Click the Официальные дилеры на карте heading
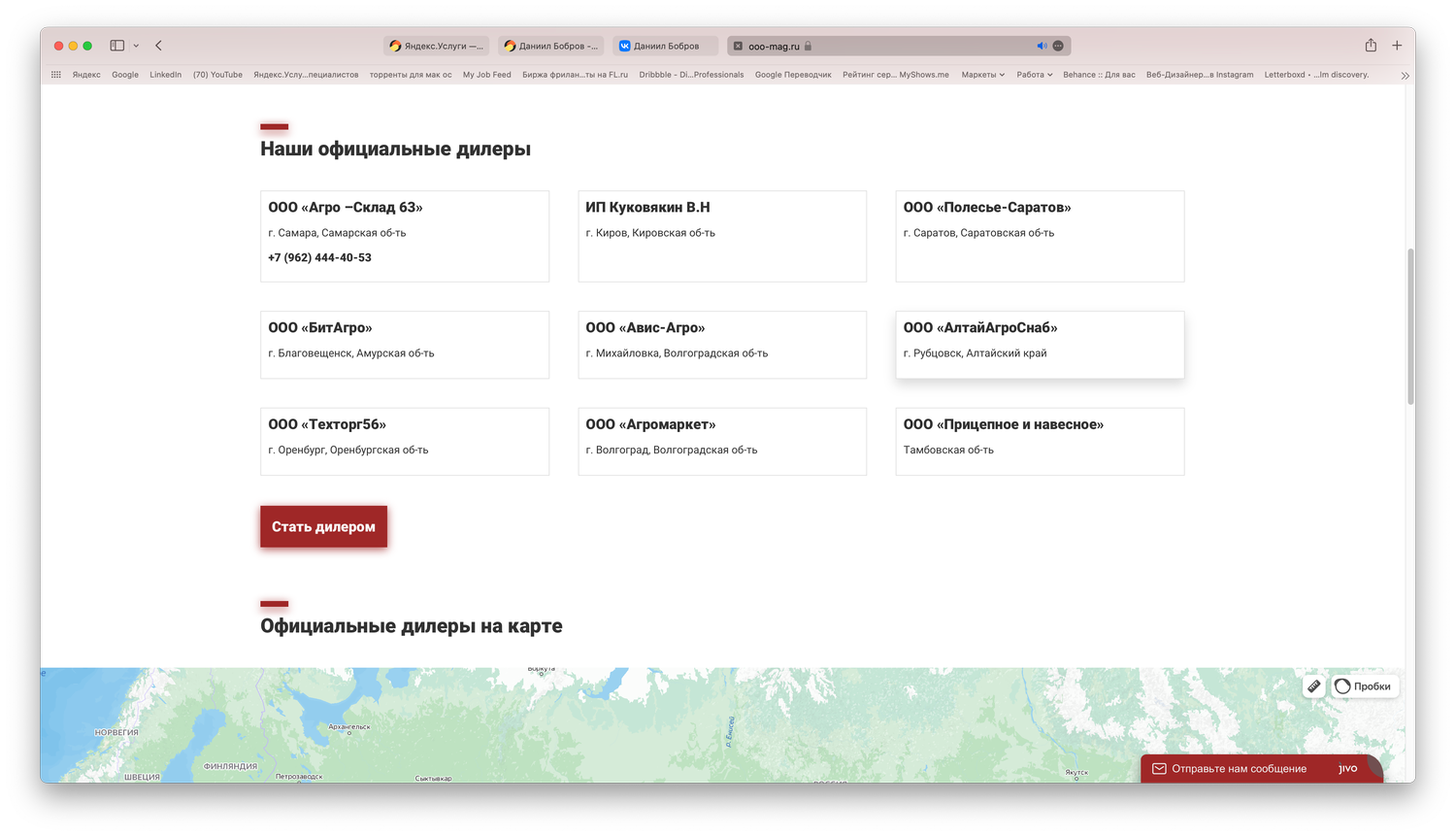 412,625
